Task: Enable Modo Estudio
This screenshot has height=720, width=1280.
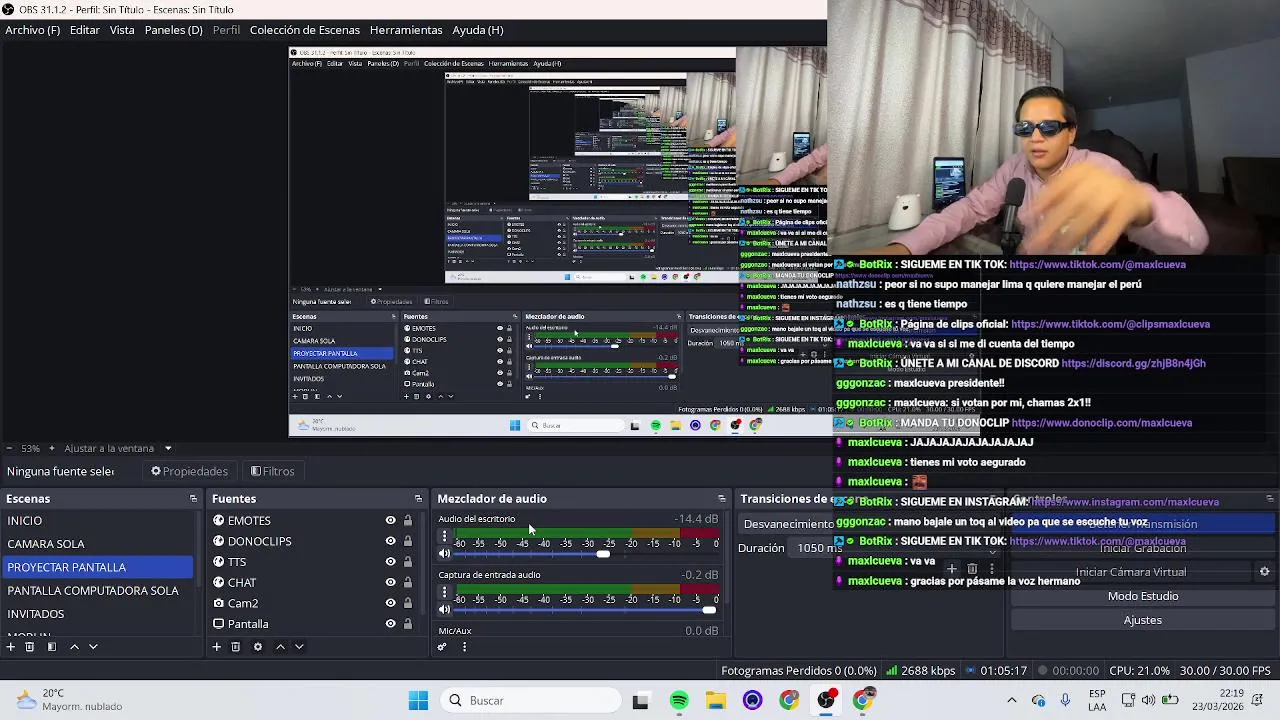Action: [1142, 596]
